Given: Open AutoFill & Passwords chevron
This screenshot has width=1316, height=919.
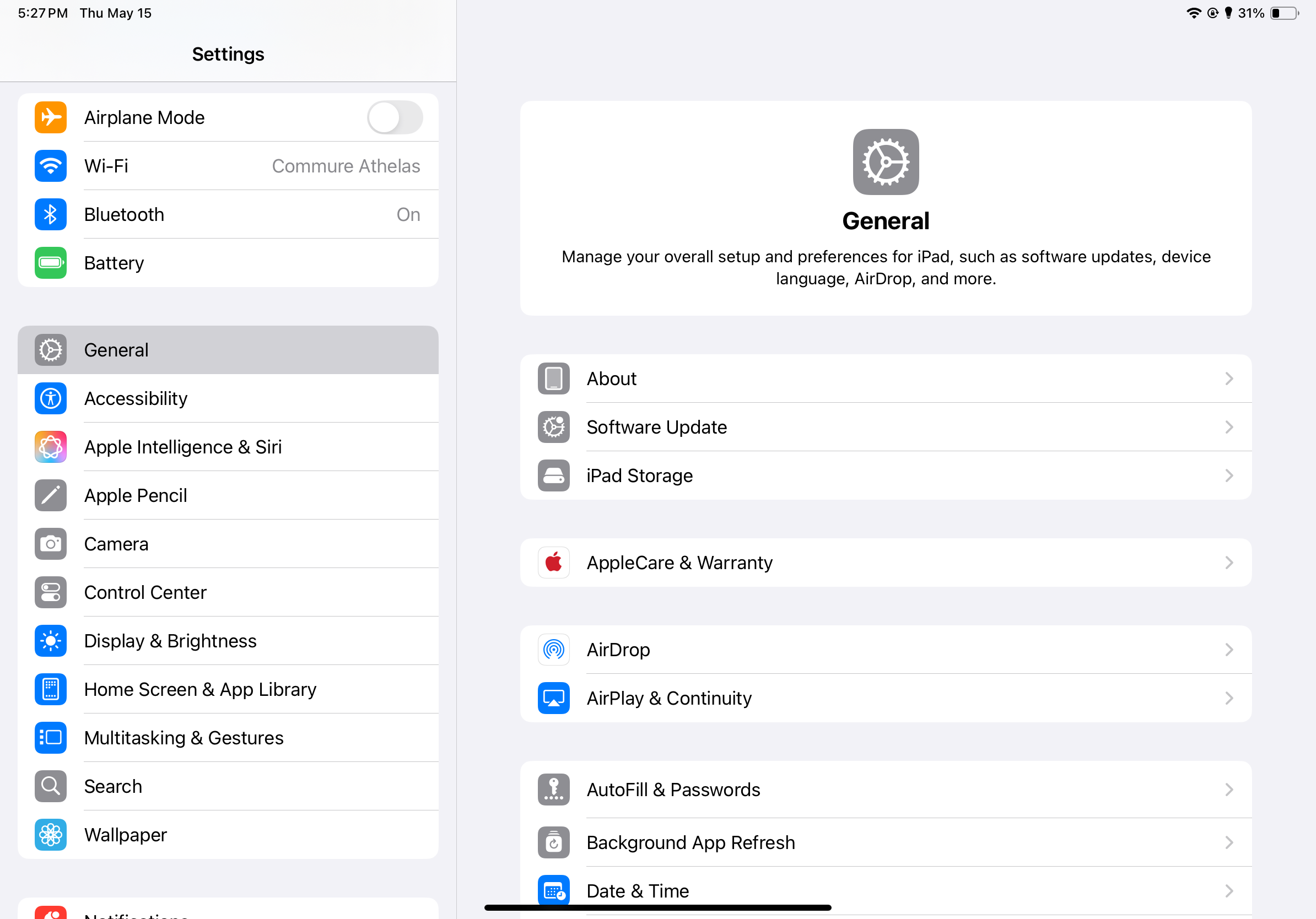Looking at the screenshot, I should [x=1229, y=790].
